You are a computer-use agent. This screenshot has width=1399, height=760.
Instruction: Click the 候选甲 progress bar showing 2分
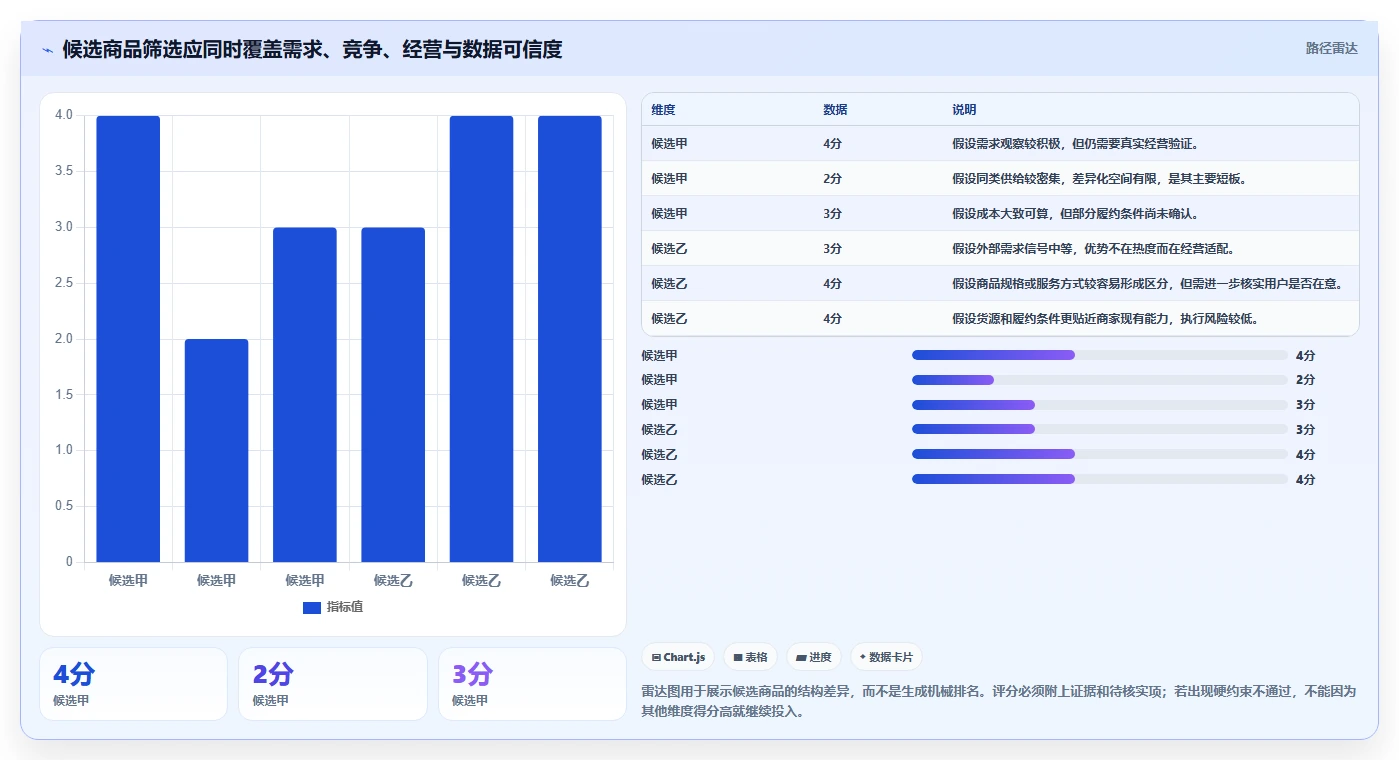[x=1099, y=380]
